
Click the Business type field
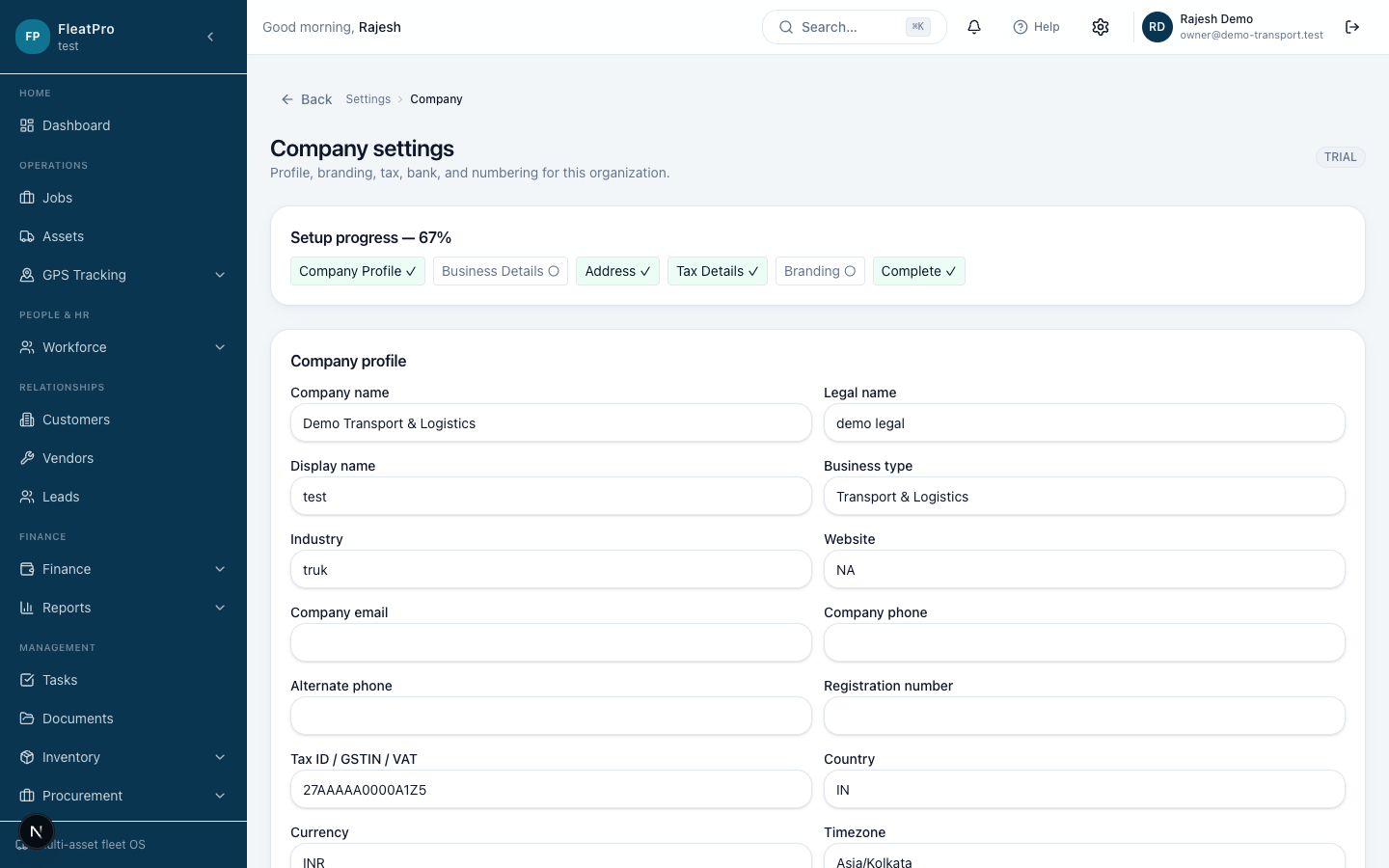pyautogui.click(x=1084, y=497)
